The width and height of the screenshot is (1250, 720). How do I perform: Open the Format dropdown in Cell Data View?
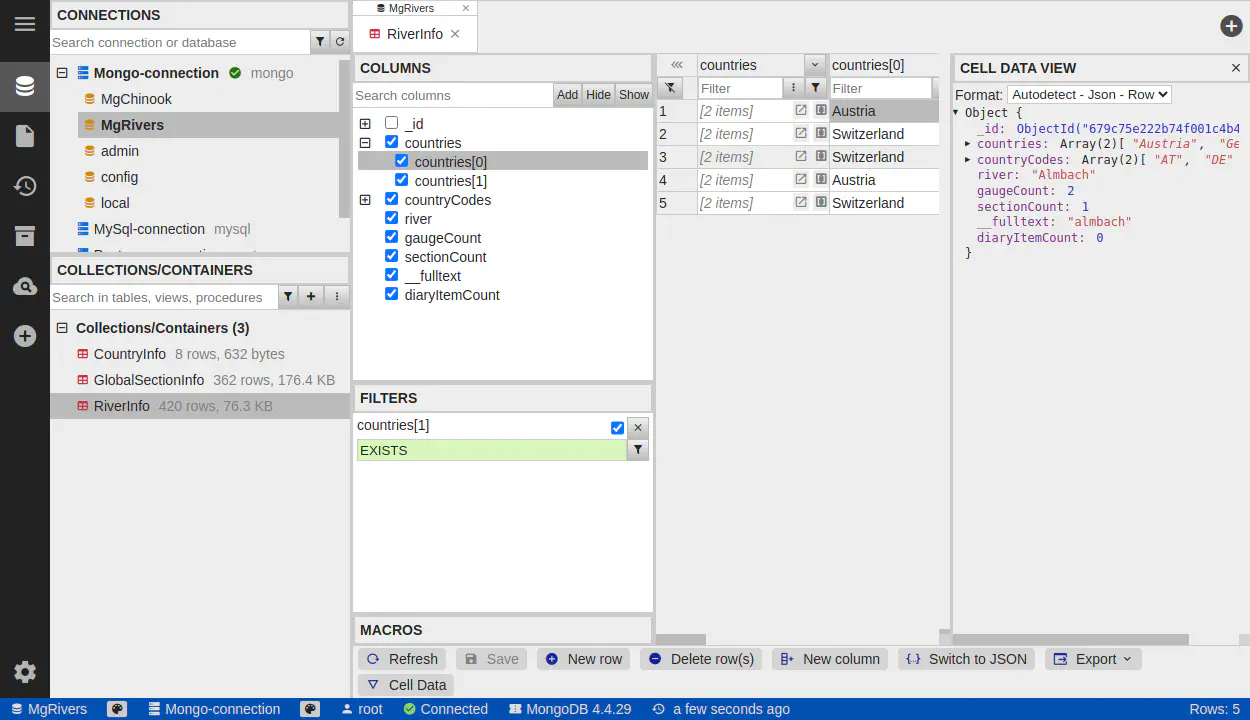pos(1089,95)
